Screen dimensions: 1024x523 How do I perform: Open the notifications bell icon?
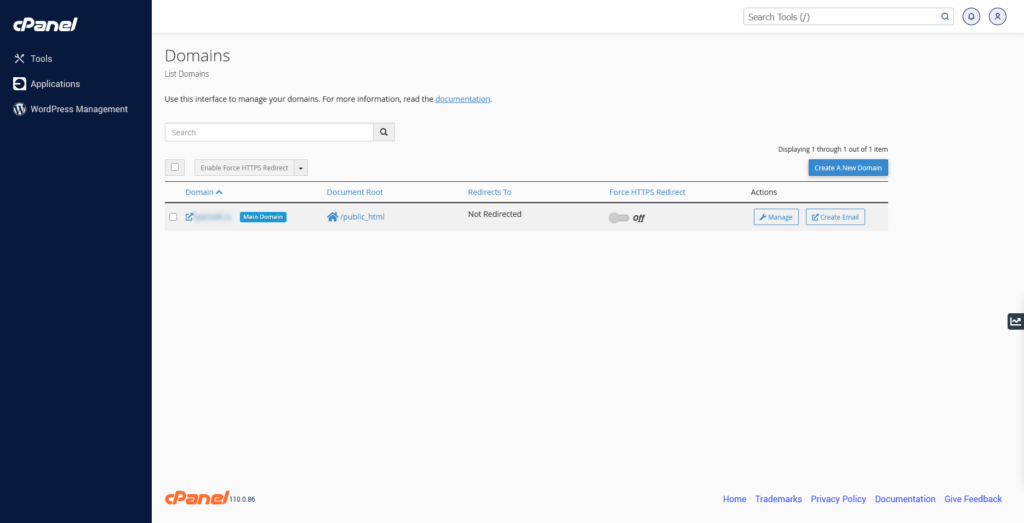pyautogui.click(x=971, y=17)
